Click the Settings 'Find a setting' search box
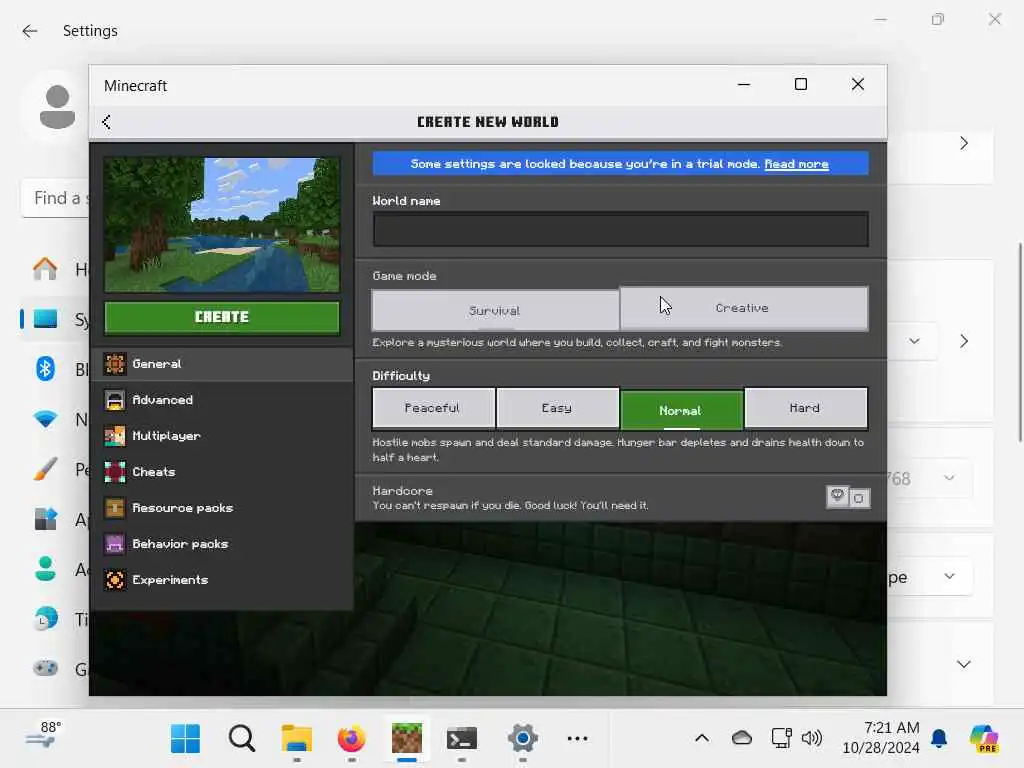 (56, 198)
